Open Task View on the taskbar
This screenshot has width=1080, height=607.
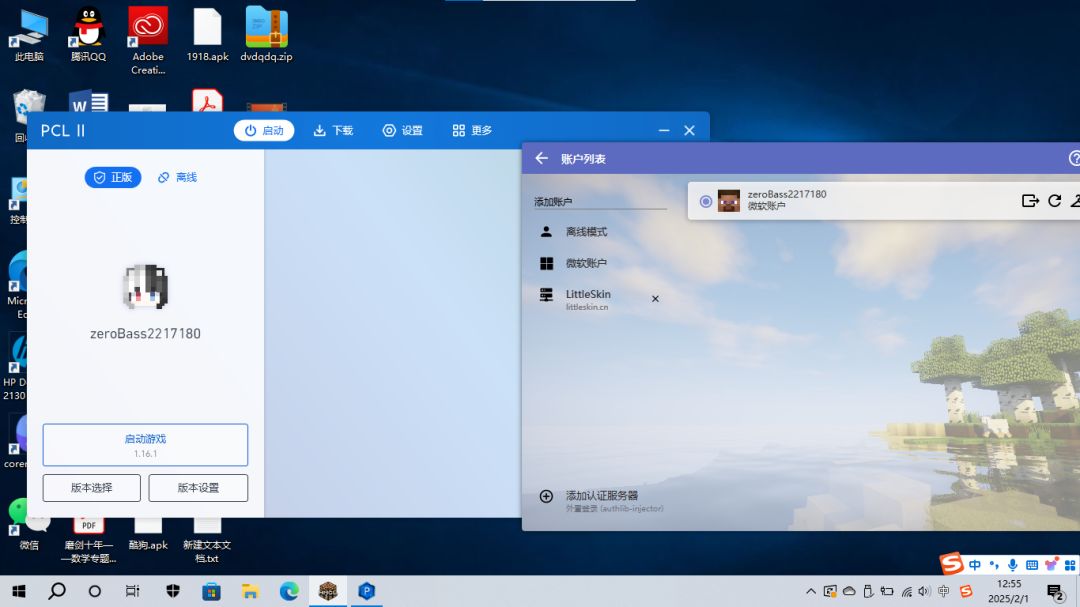pos(132,591)
